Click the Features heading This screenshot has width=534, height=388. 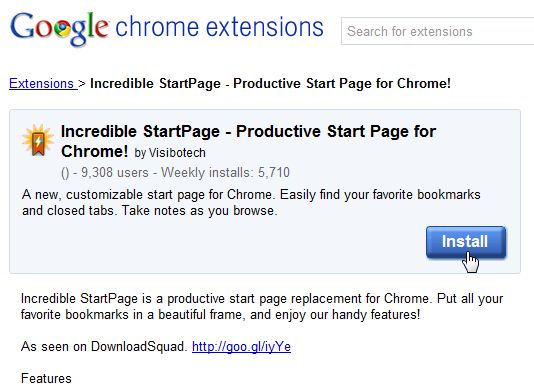(46, 378)
